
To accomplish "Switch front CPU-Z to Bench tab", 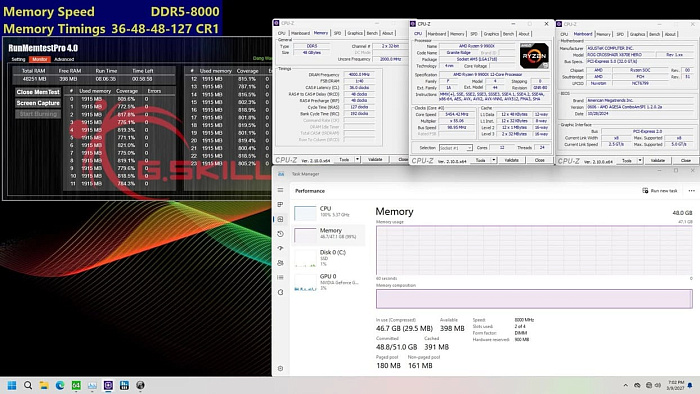I will 508,34.
